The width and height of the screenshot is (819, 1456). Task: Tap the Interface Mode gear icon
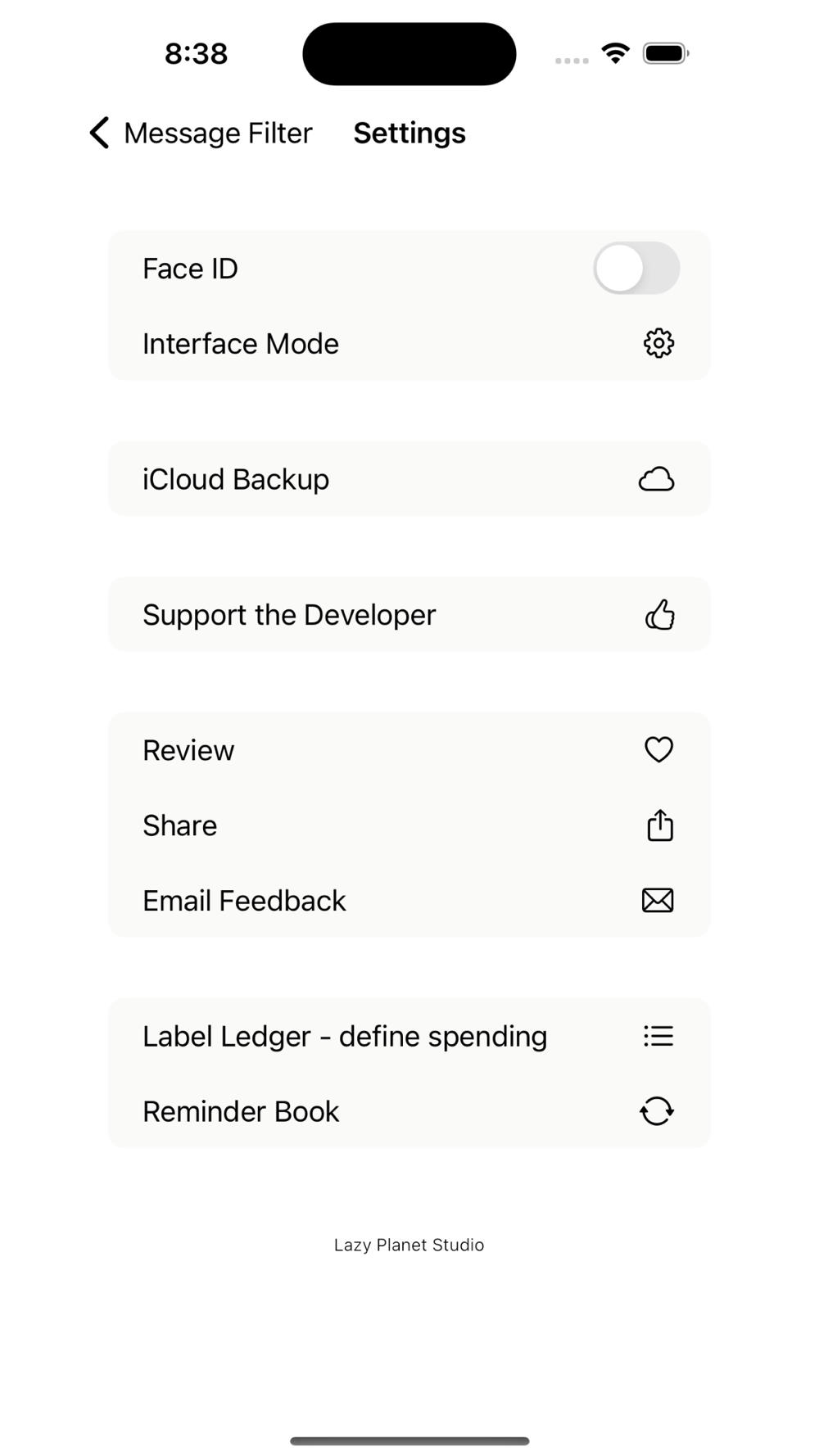pyautogui.click(x=658, y=343)
